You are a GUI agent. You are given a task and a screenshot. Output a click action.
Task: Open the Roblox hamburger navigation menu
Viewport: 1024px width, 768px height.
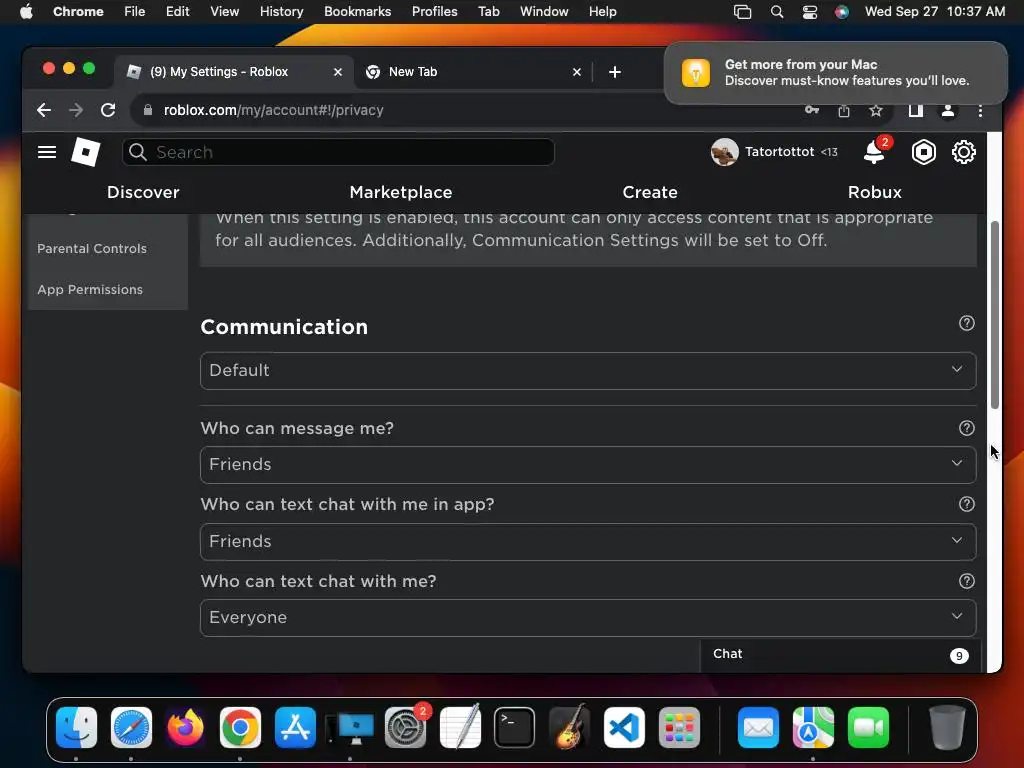46,152
